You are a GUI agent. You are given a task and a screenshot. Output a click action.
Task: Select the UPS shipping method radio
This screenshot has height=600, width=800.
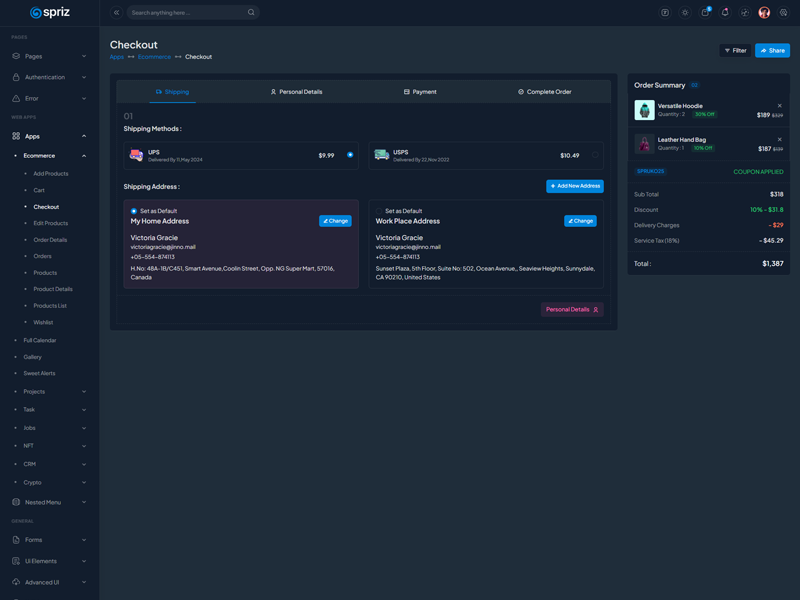coord(350,155)
